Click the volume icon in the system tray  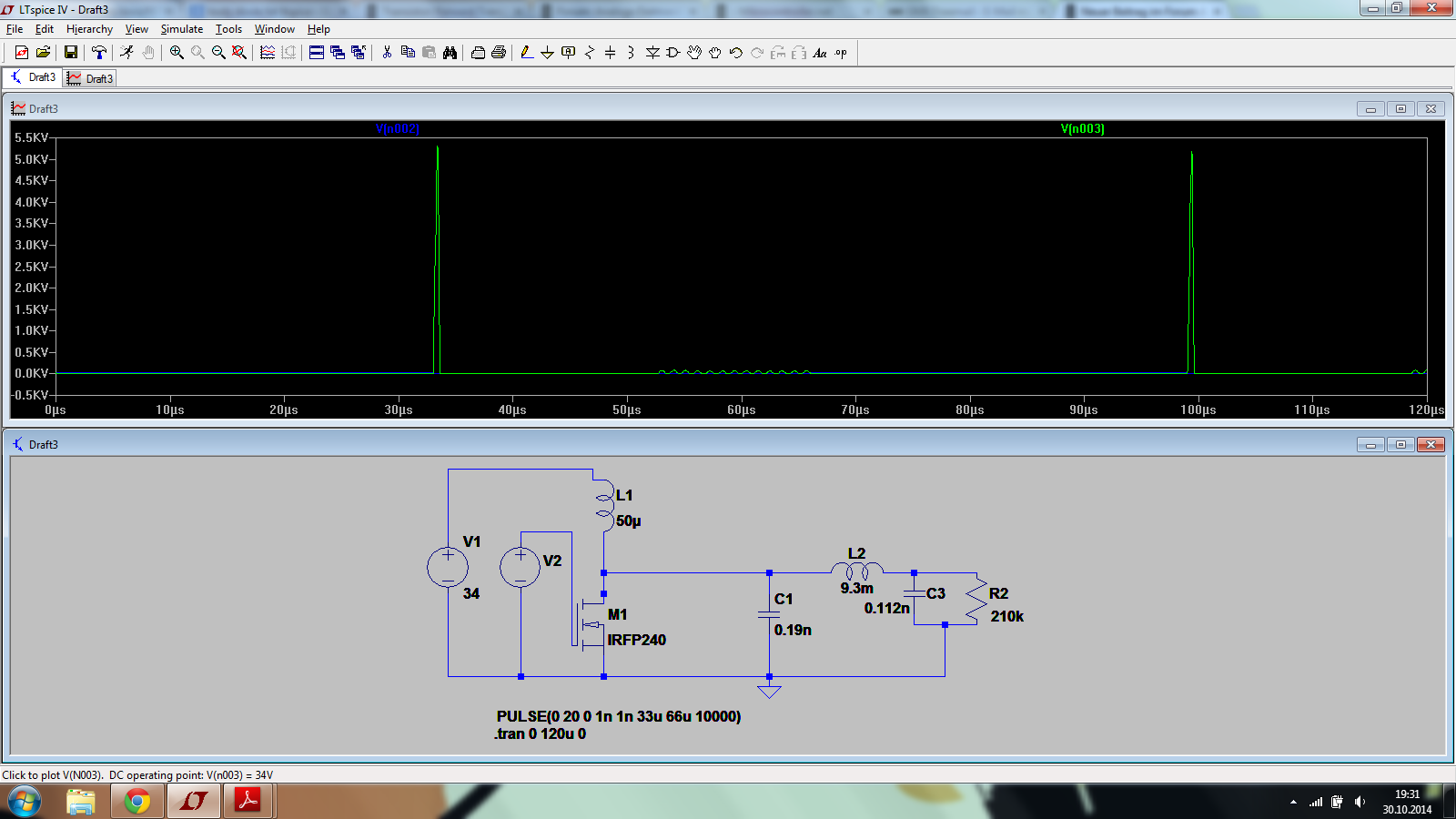[1360, 802]
